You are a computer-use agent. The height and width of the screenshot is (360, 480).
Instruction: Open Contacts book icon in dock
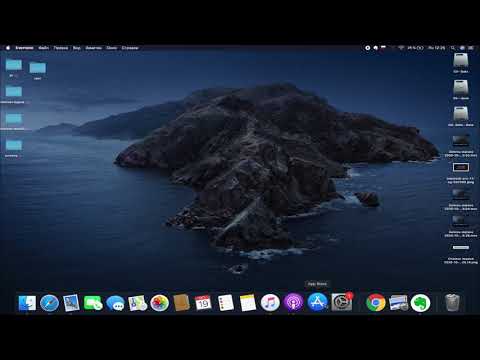pyautogui.click(x=181, y=303)
